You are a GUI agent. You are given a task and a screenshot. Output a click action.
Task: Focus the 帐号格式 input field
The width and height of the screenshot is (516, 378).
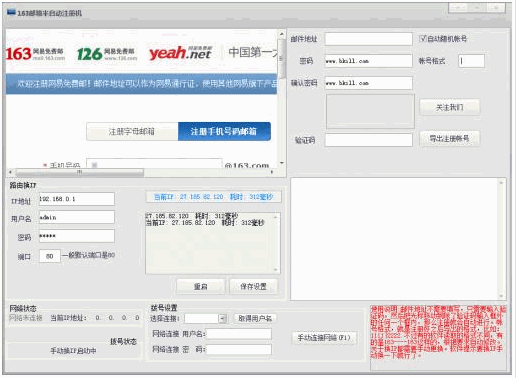click(471, 61)
